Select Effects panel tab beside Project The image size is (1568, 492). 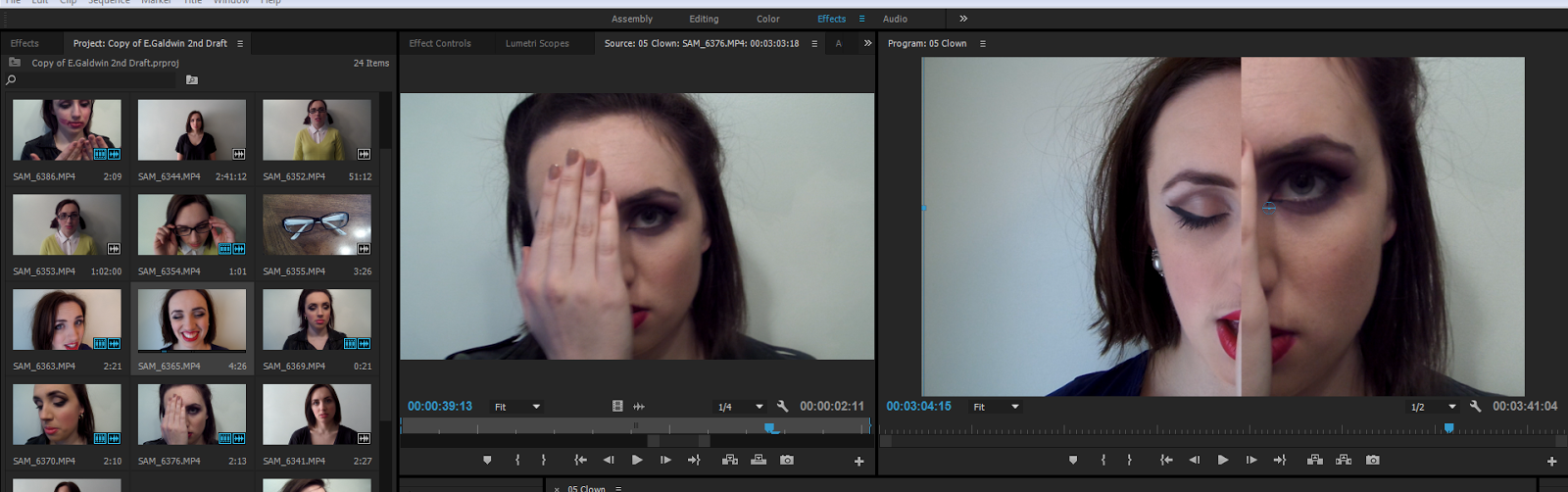pos(24,43)
